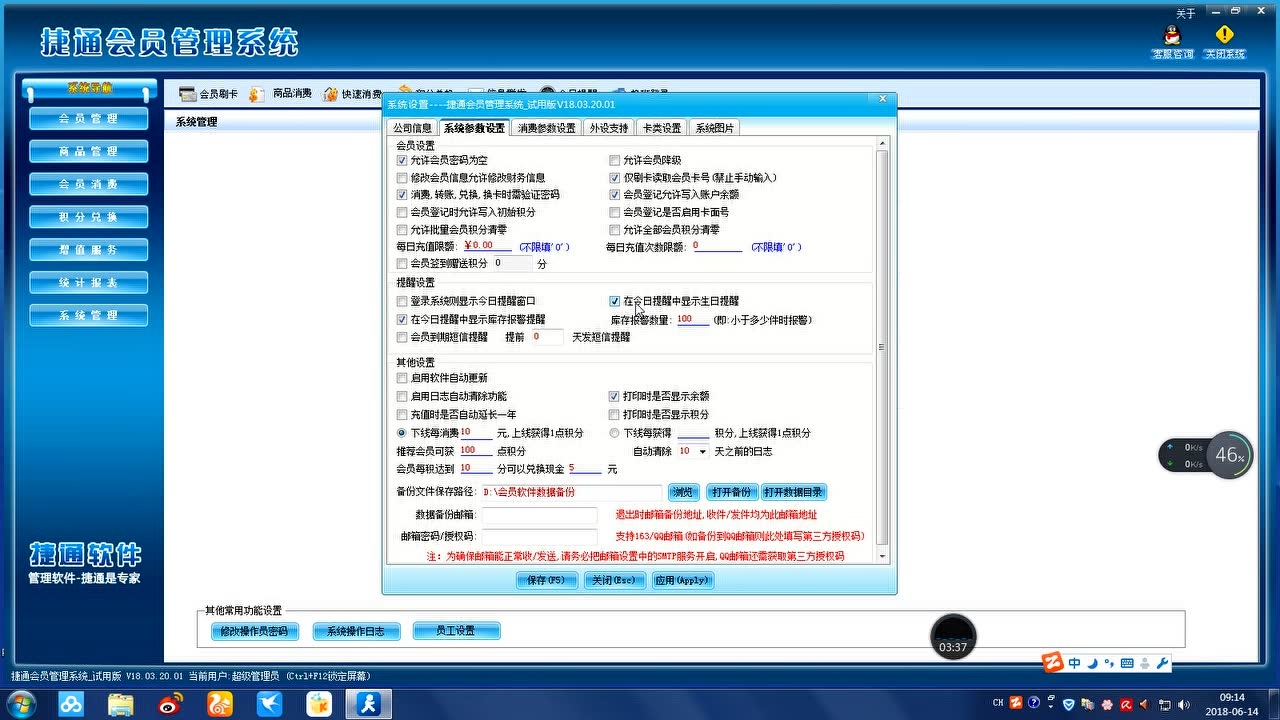Open the 会员管理 sidebar module
1280x720 pixels.
click(88, 118)
